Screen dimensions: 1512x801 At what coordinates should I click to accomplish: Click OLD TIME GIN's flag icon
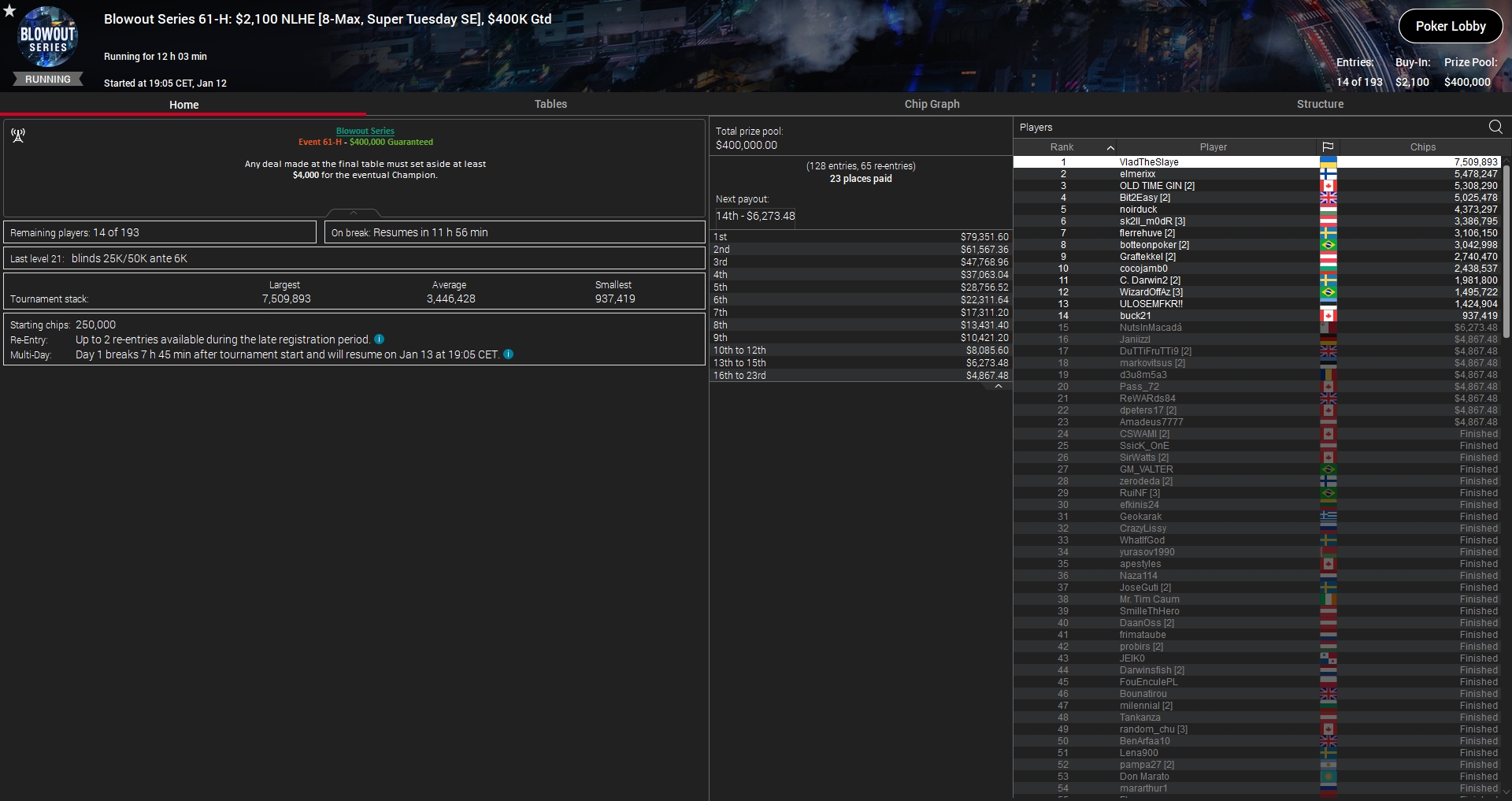click(1328, 186)
